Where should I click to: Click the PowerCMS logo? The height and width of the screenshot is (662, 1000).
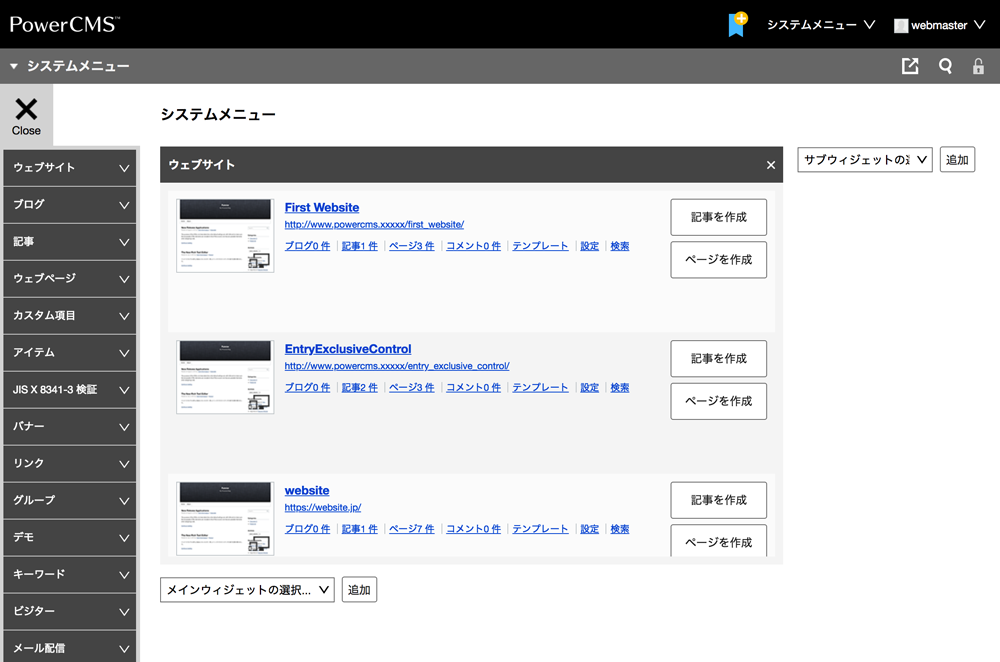(64, 24)
